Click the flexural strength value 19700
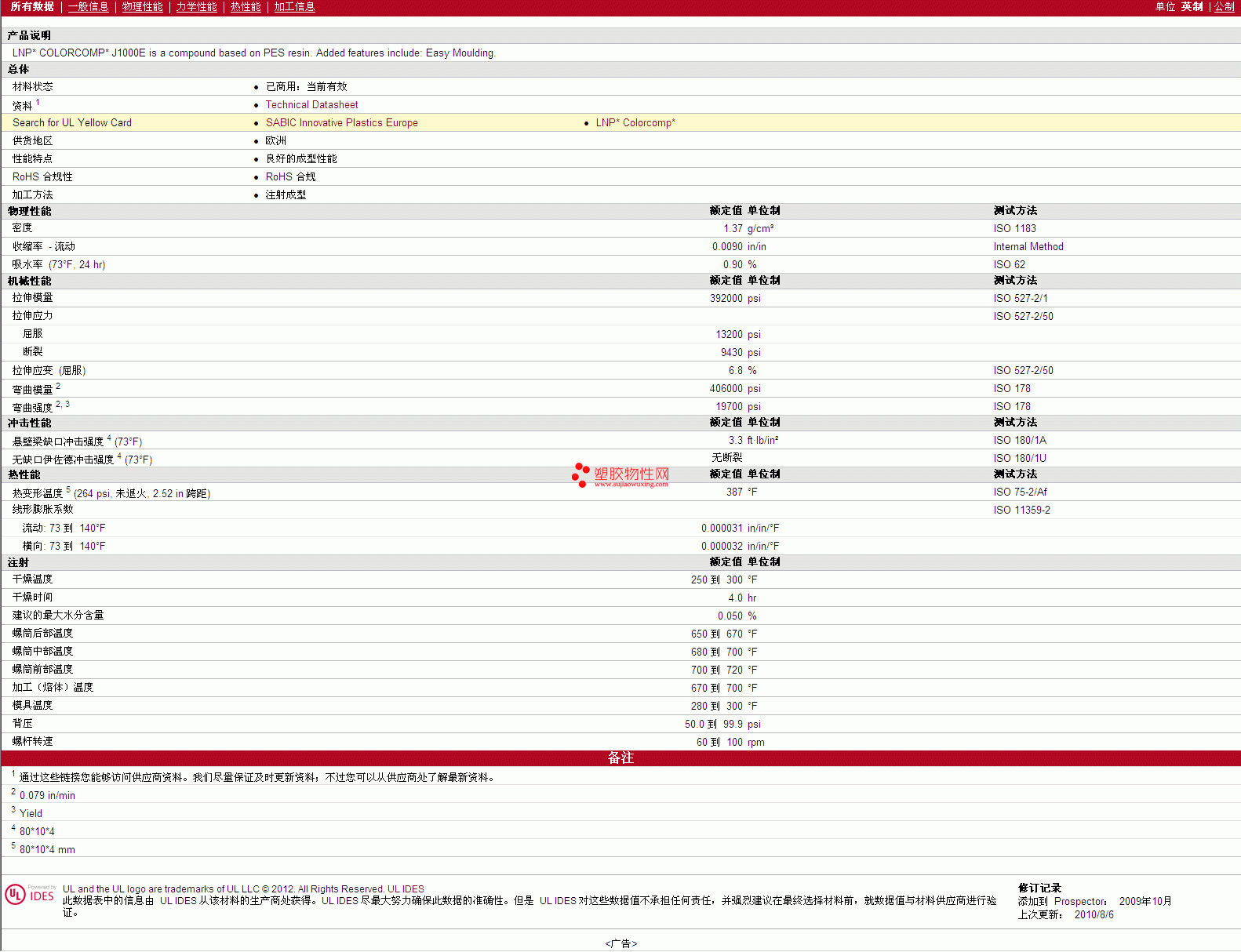The image size is (1241, 952). coord(729,406)
